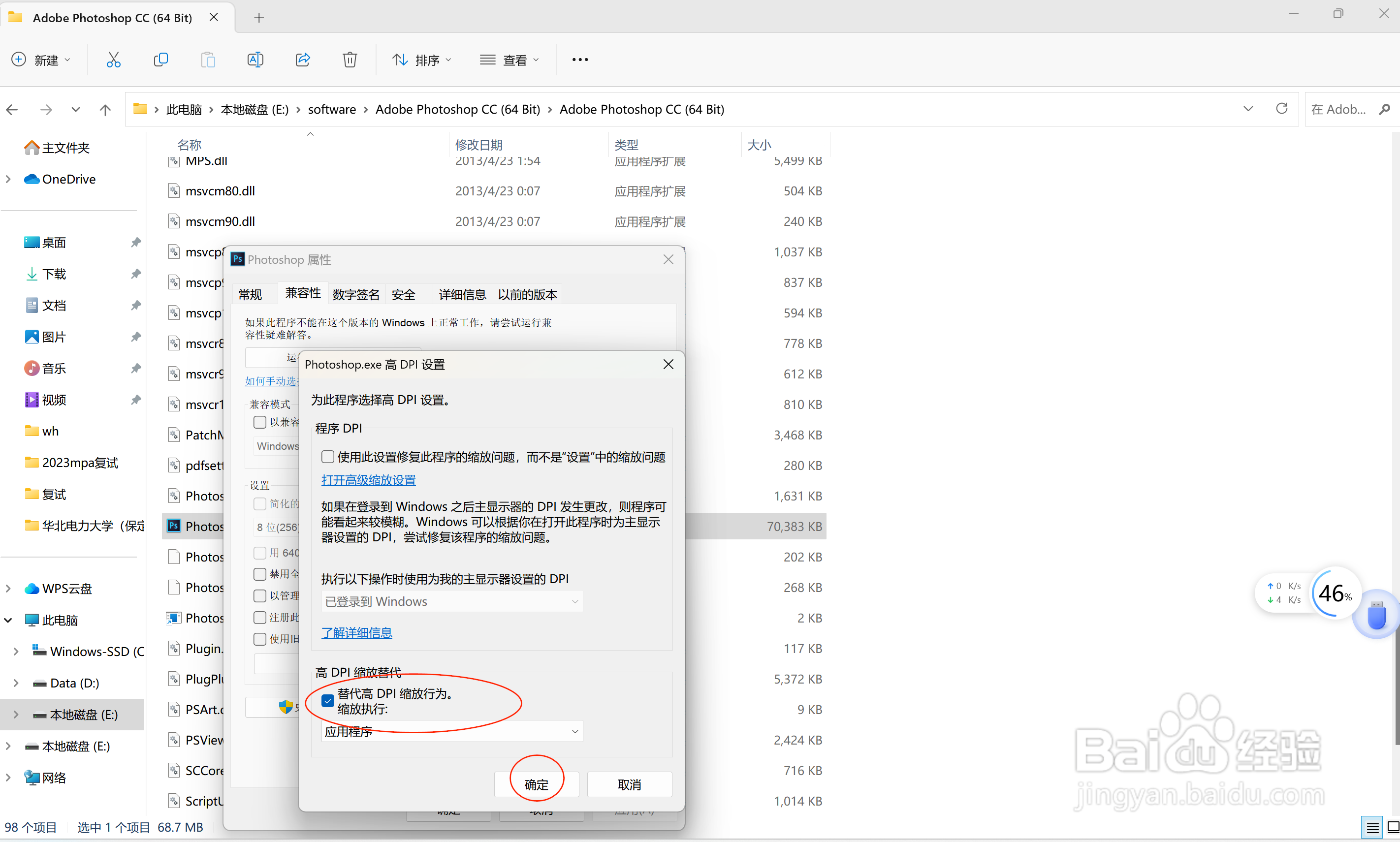This screenshot has width=1400, height=842.
Task: Open recent locations chevron next to forward arrow
Action: pyautogui.click(x=75, y=110)
